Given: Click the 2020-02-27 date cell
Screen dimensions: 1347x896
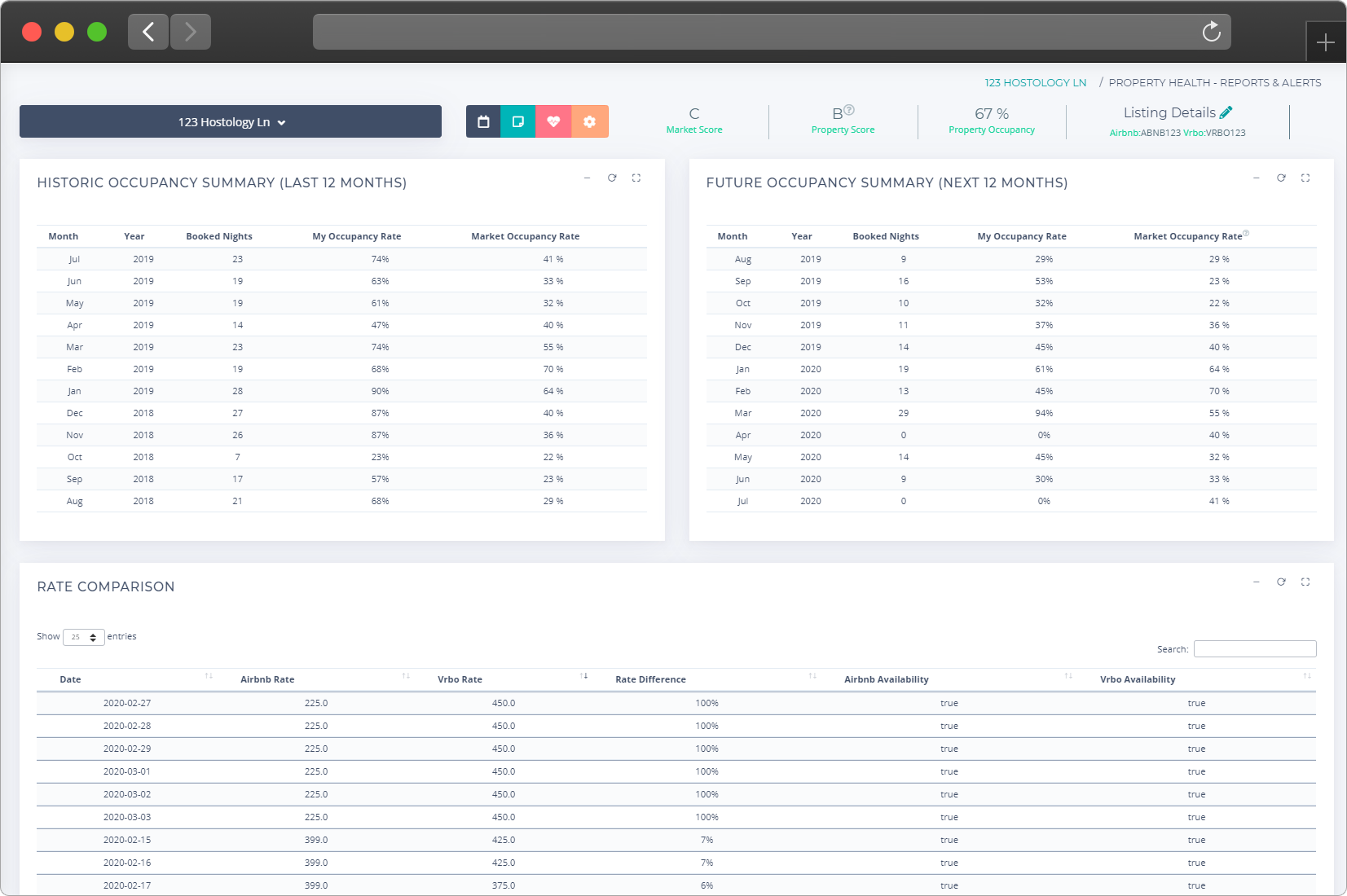Looking at the screenshot, I should coord(127,703).
